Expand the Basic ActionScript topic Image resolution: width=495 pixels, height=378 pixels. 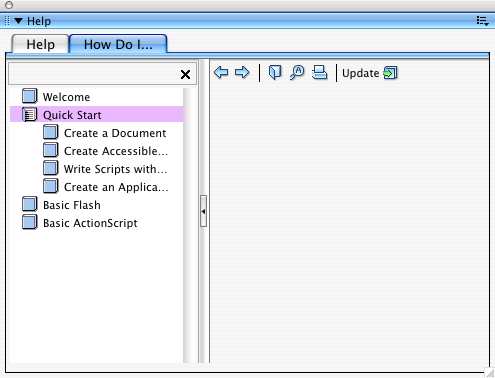click(x=90, y=223)
